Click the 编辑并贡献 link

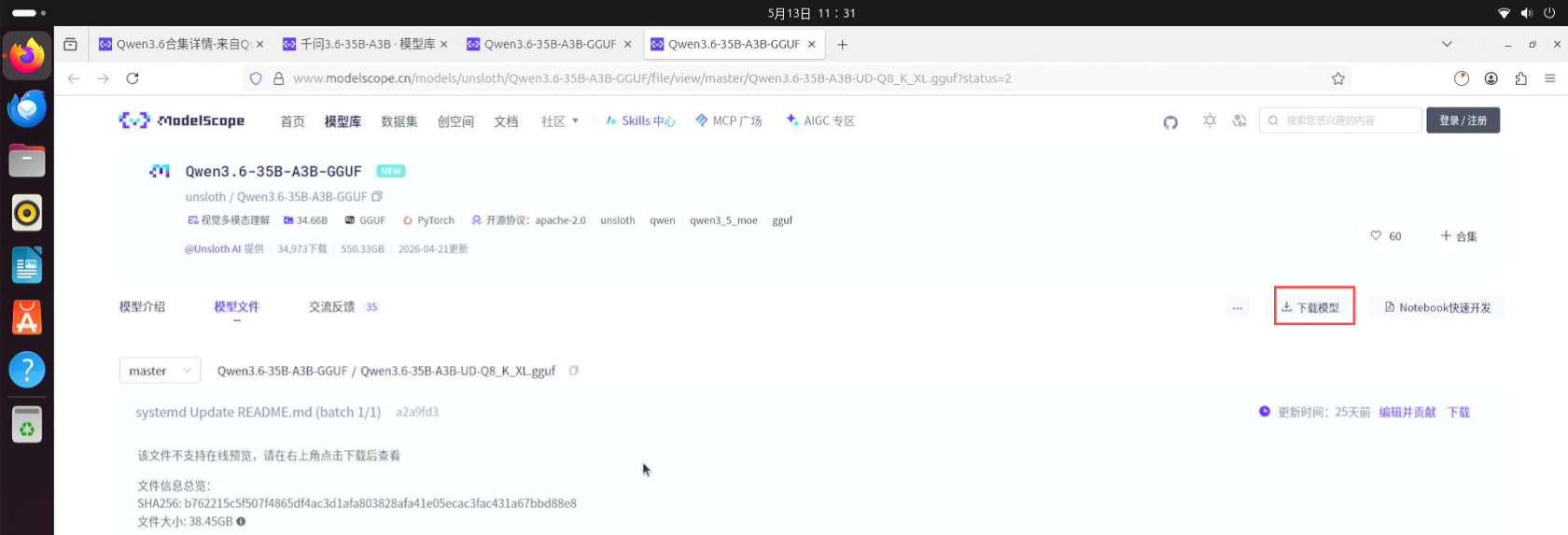(1407, 412)
